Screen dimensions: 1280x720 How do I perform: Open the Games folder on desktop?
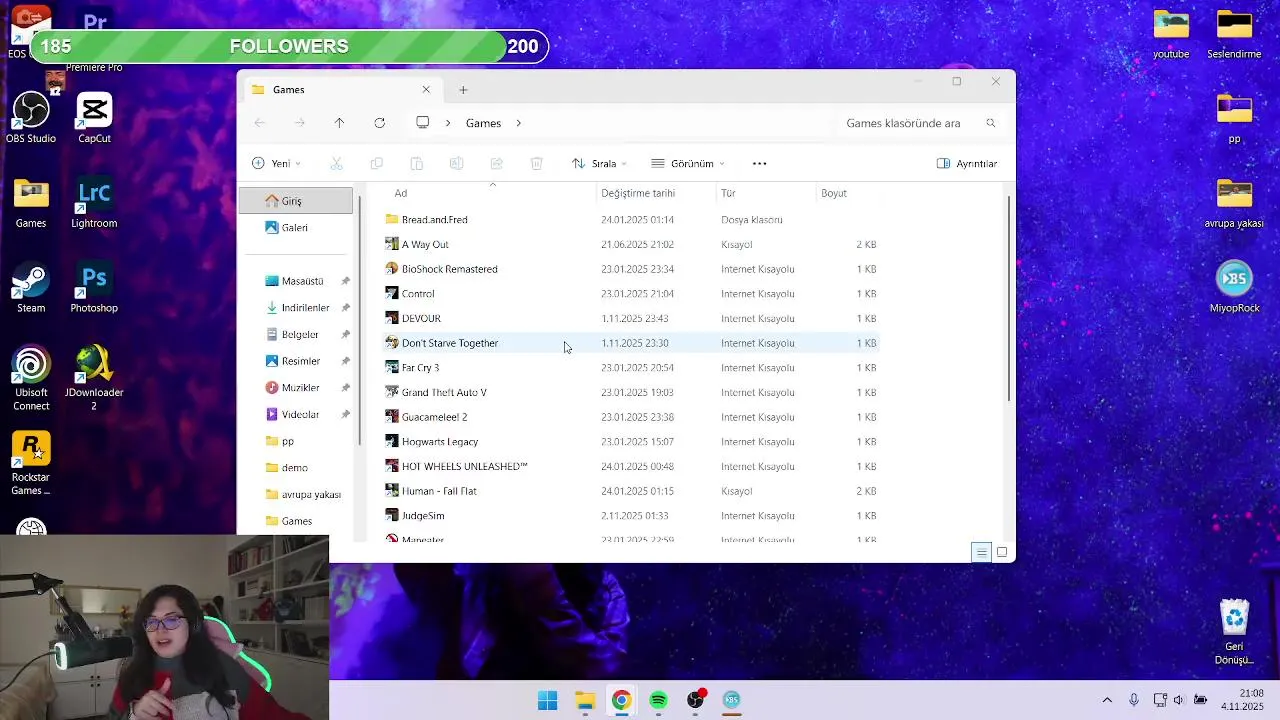pyautogui.click(x=31, y=204)
